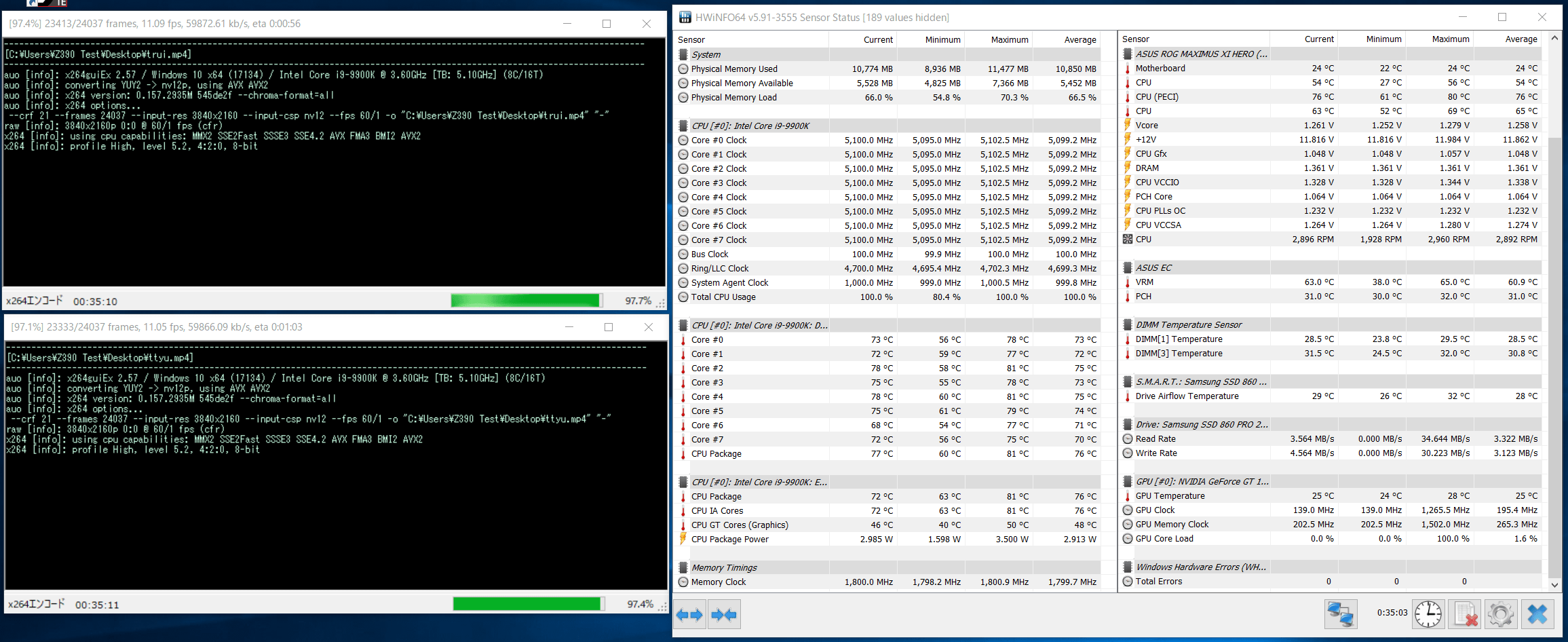Select the S.M.A.R.T.: Samsung SSD 860 group header
Viewport: 1568px width, 642px height.
tap(1331, 381)
